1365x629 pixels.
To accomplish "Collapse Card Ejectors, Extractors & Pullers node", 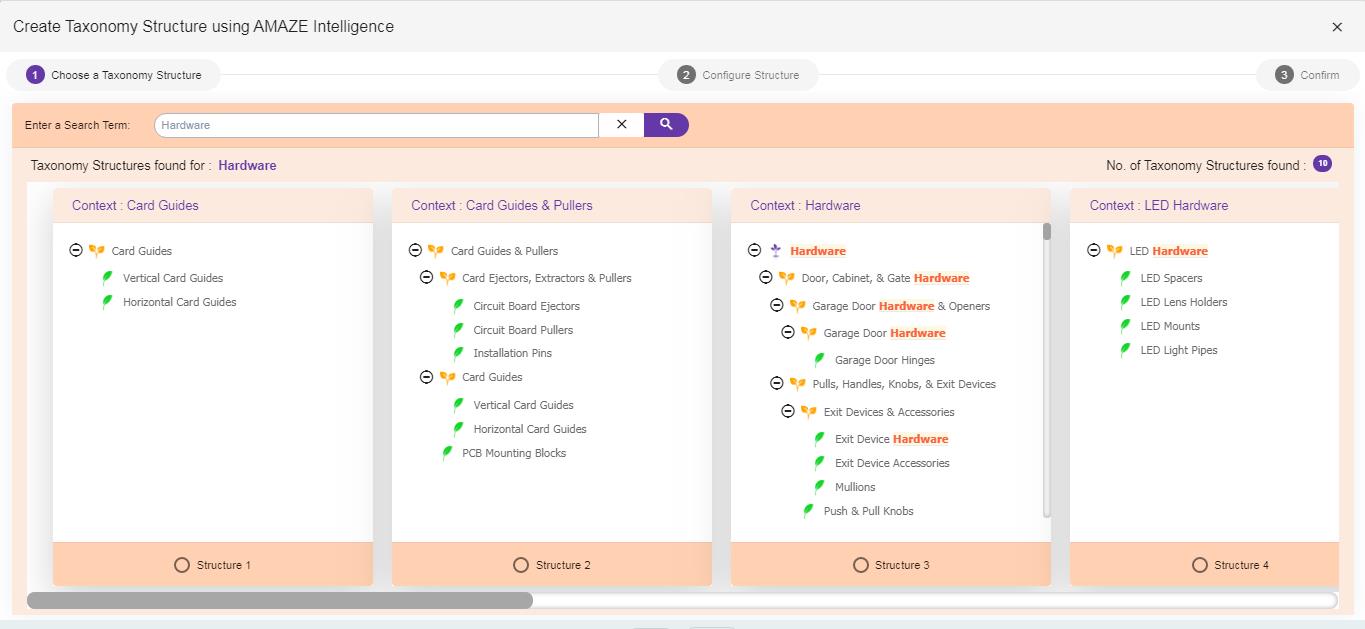I will 426,277.
